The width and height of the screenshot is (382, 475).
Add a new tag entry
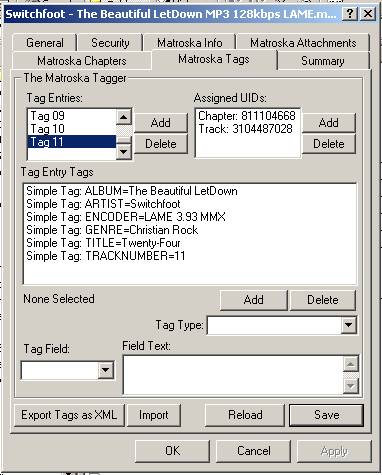161,123
